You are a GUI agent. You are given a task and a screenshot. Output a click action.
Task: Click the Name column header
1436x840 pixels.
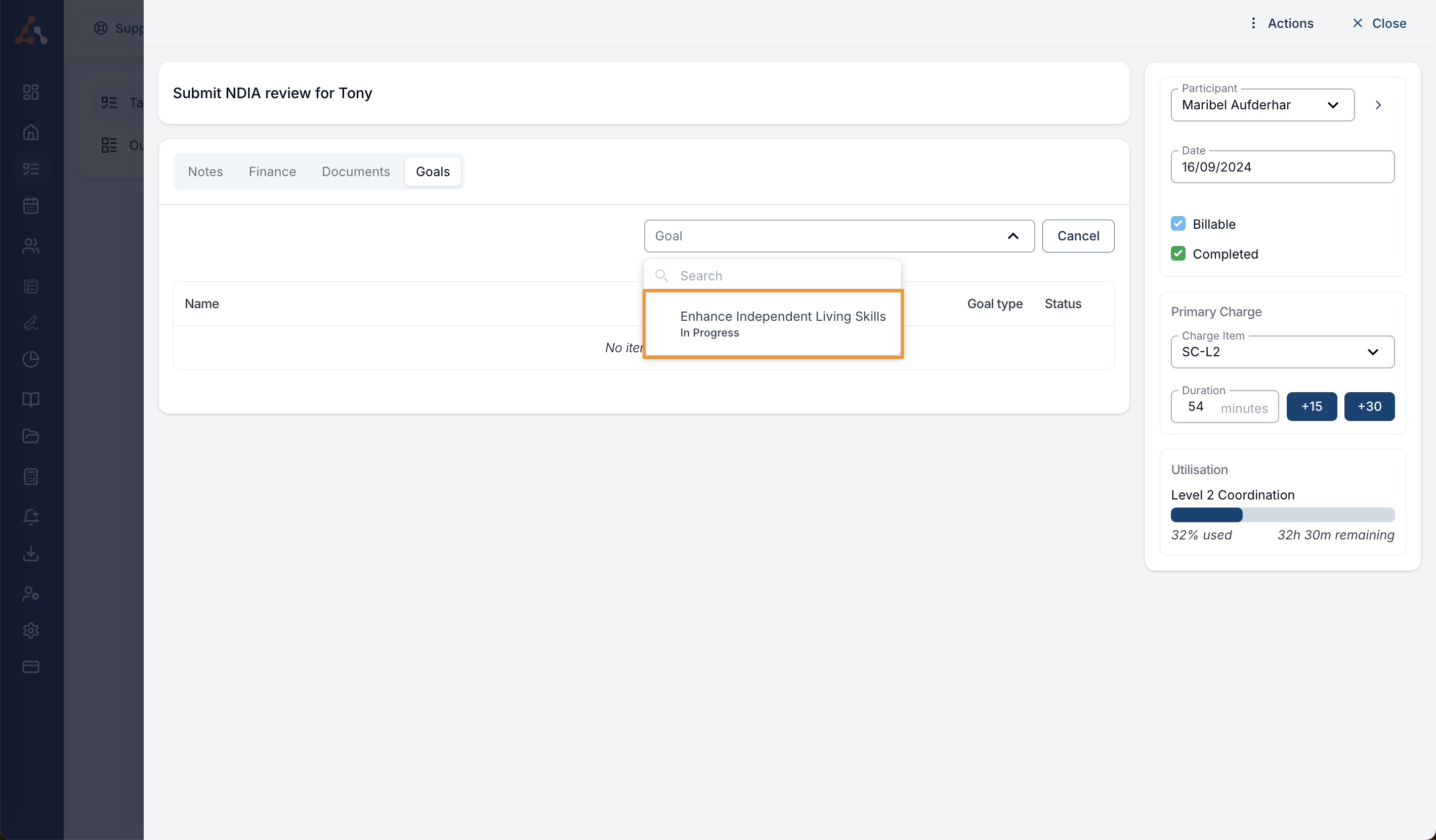(202, 304)
